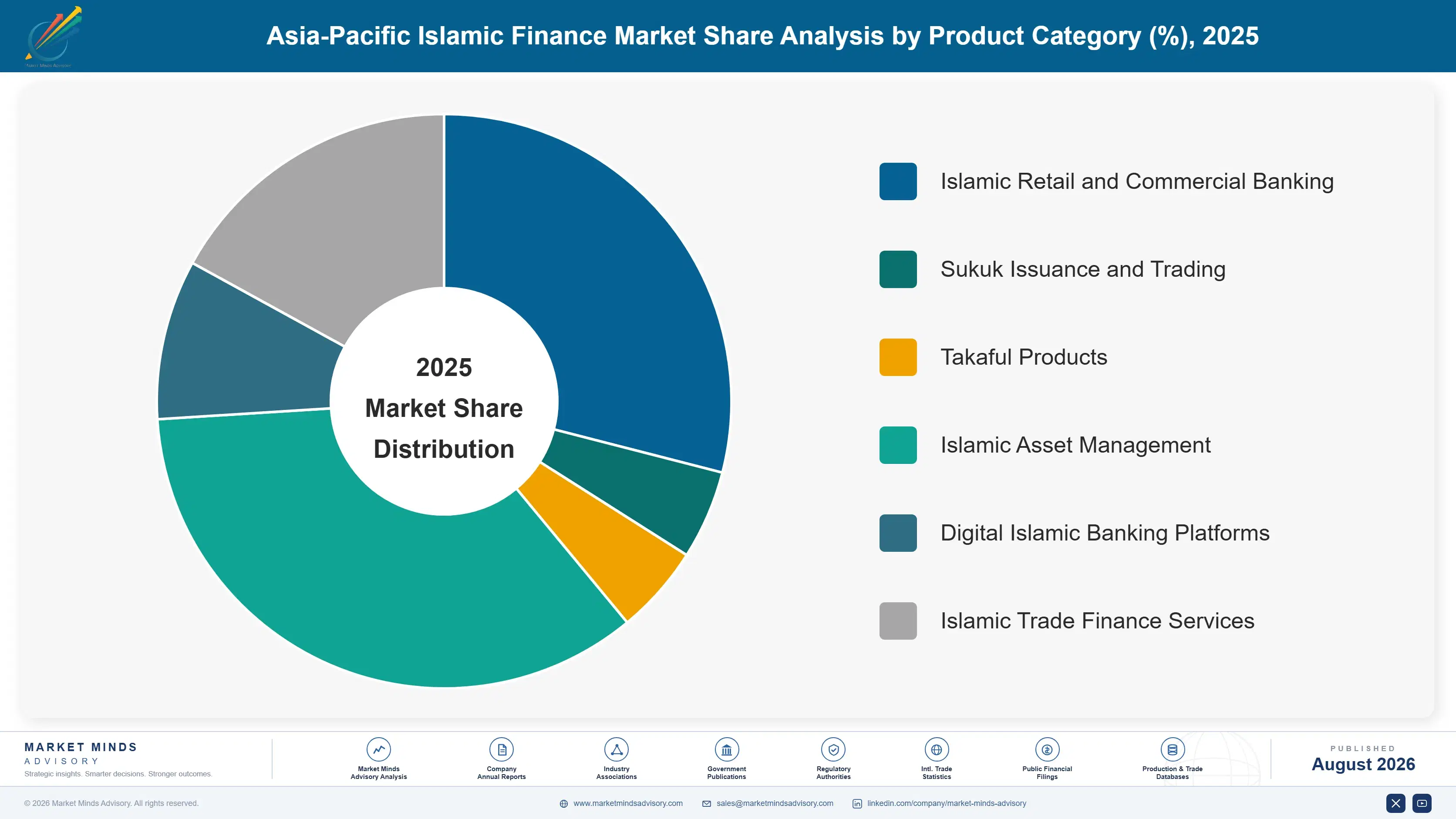This screenshot has width=1456, height=819.
Task: Click the Intl. Trade Statistics globe icon
Action: tap(937, 749)
